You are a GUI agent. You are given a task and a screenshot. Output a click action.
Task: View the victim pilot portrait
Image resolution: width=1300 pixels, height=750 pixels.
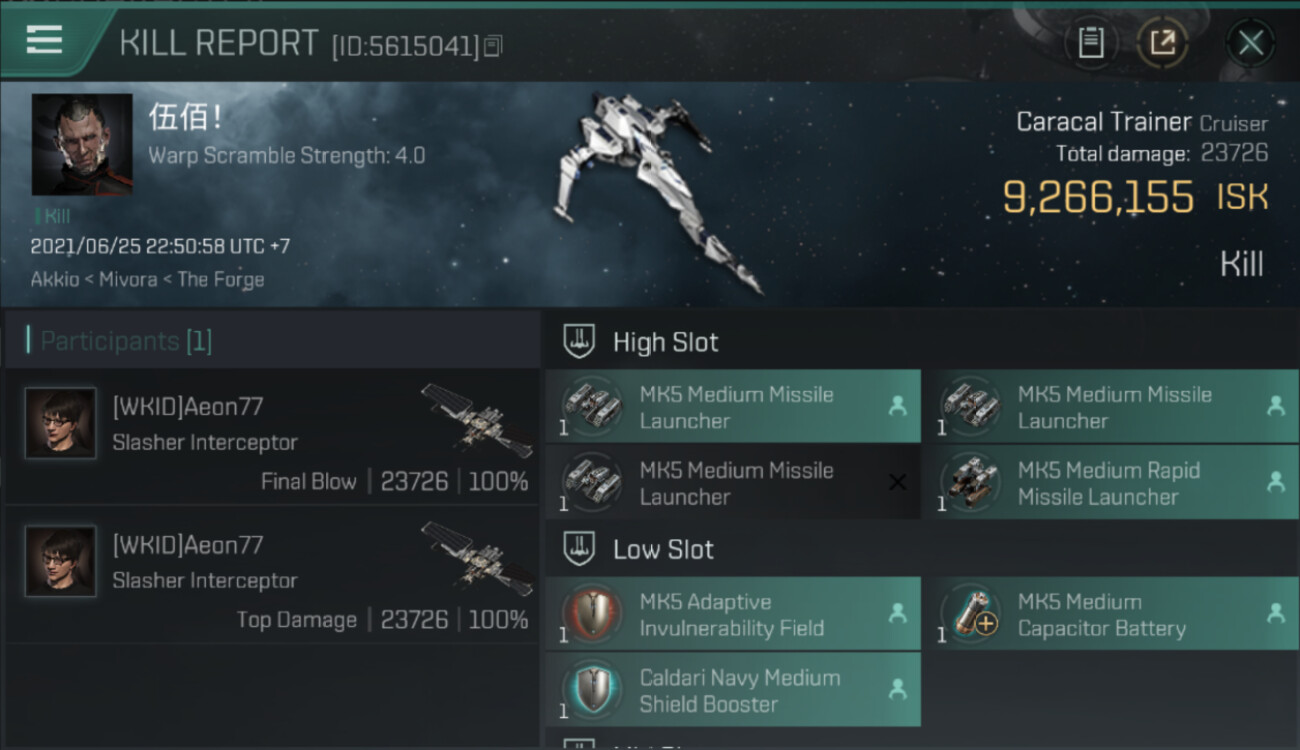coord(82,144)
